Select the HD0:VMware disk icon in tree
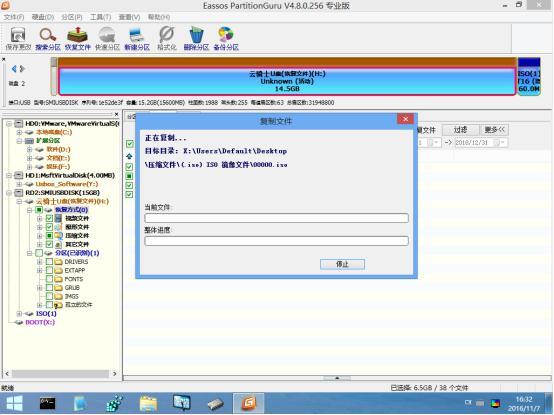The width and height of the screenshot is (554, 415). click(19, 124)
